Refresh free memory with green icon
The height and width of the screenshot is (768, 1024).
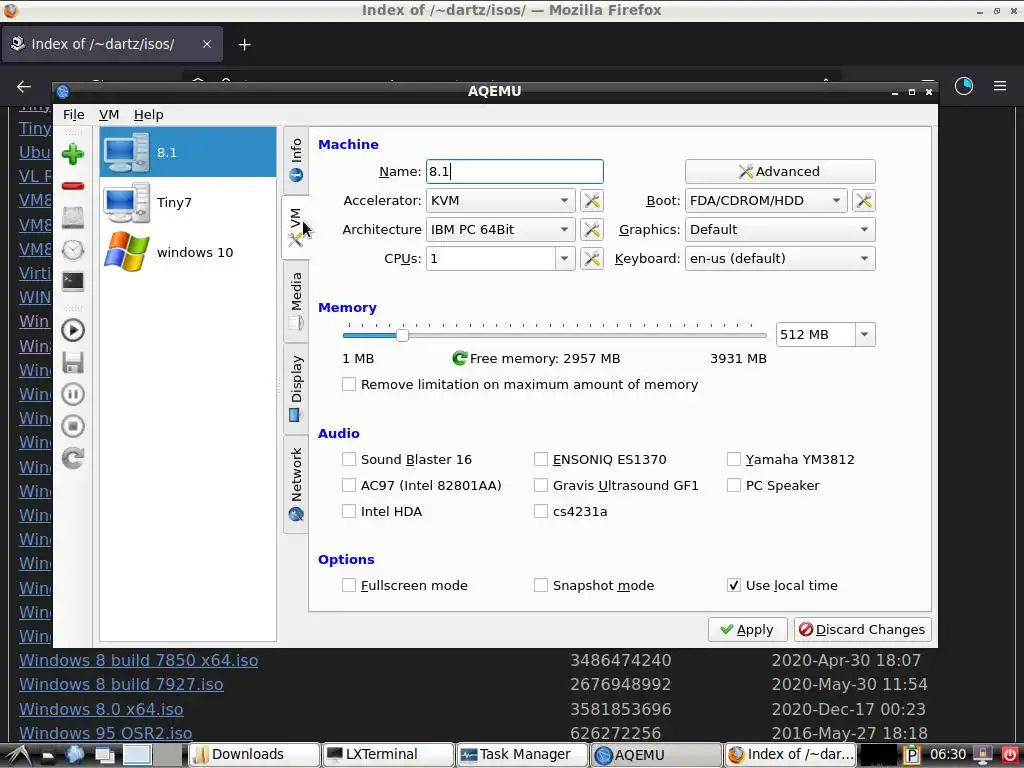(x=460, y=358)
